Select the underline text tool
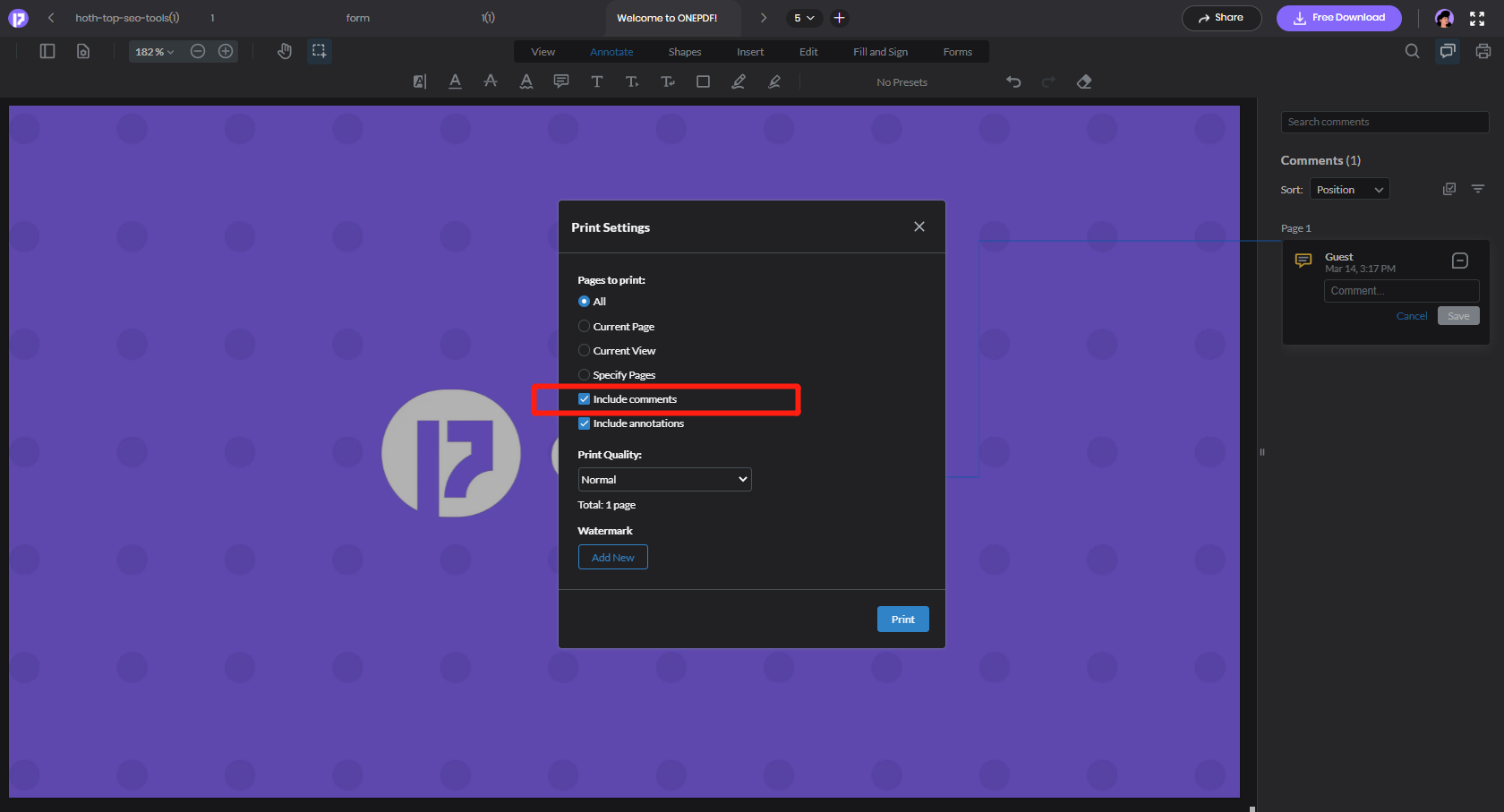 (455, 81)
